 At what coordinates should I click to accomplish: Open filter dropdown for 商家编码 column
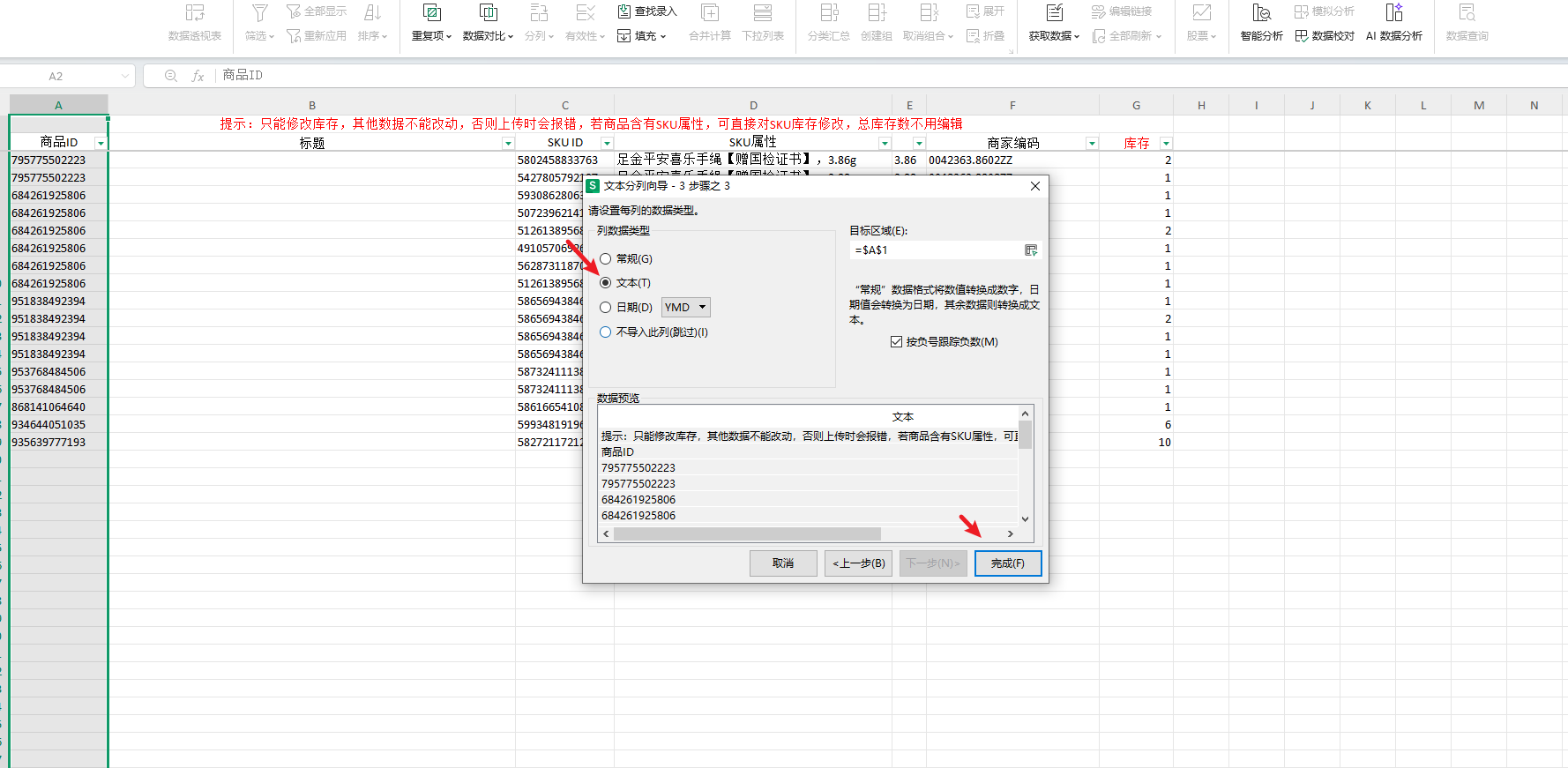pos(1092,144)
